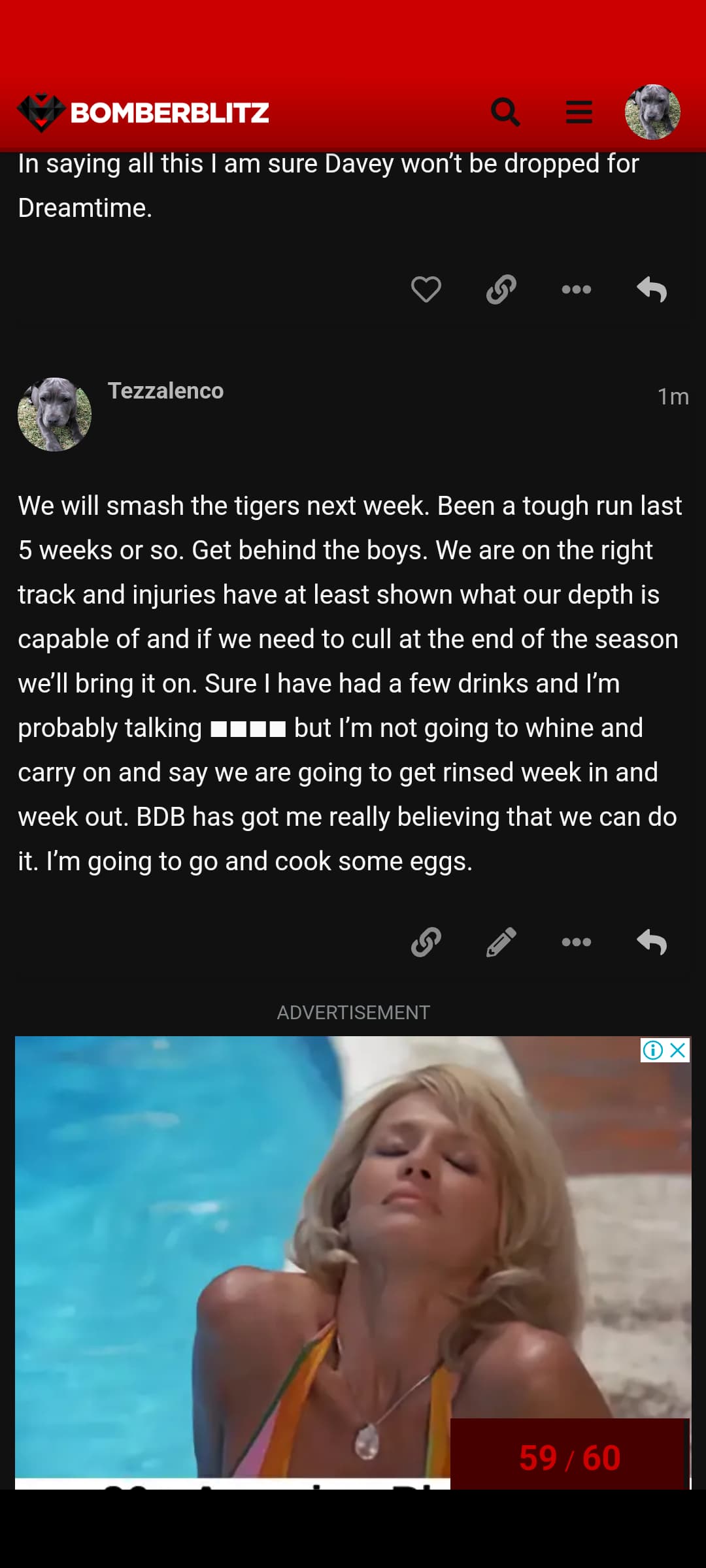The width and height of the screenshot is (706, 1568).
Task: Open the 1m post timestamp
Action: point(673,397)
